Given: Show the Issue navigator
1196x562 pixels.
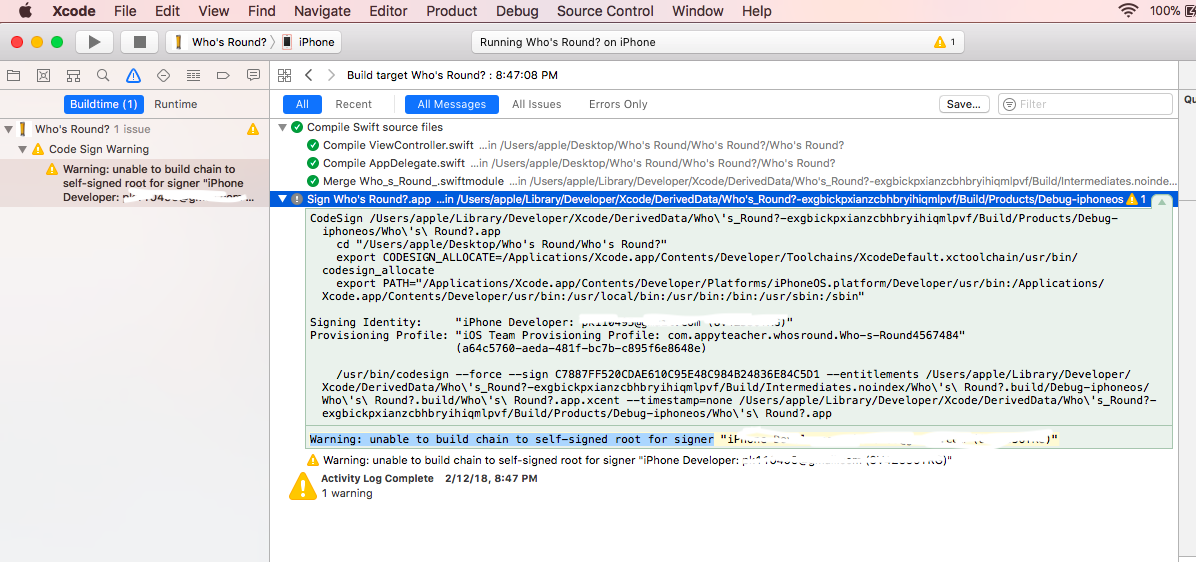Looking at the screenshot, I should click(133, 75).
